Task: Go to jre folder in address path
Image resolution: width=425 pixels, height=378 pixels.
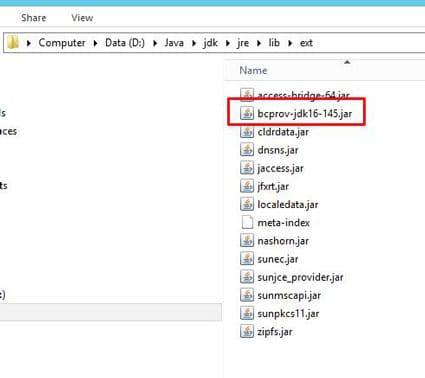Action: (x=243, y=43)
